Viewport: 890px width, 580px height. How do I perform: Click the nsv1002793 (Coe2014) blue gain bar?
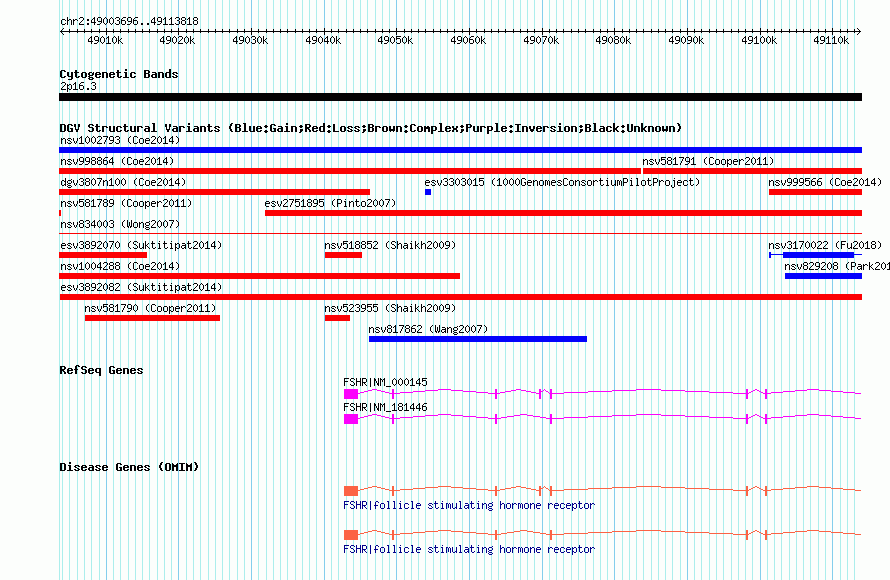pos(460,150)
